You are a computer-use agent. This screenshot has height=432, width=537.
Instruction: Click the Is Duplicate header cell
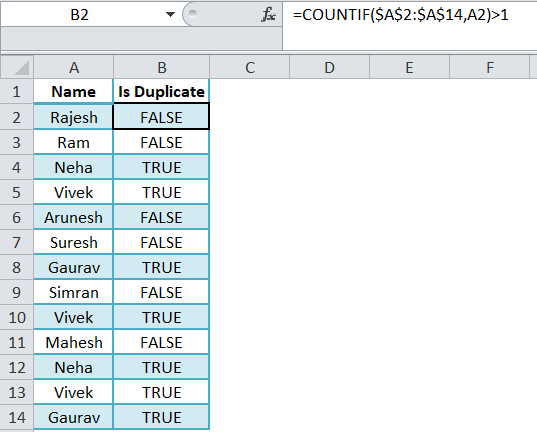tap(161, 91)
